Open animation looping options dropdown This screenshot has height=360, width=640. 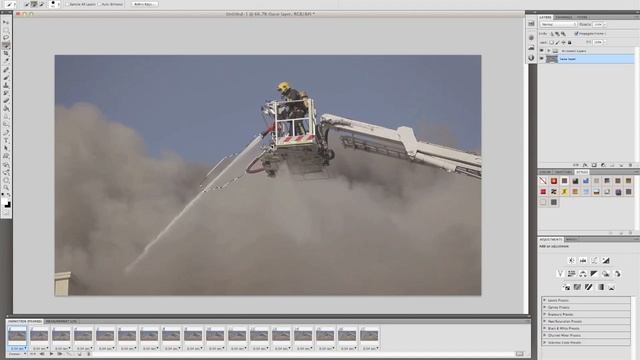(x=17, y=354)
